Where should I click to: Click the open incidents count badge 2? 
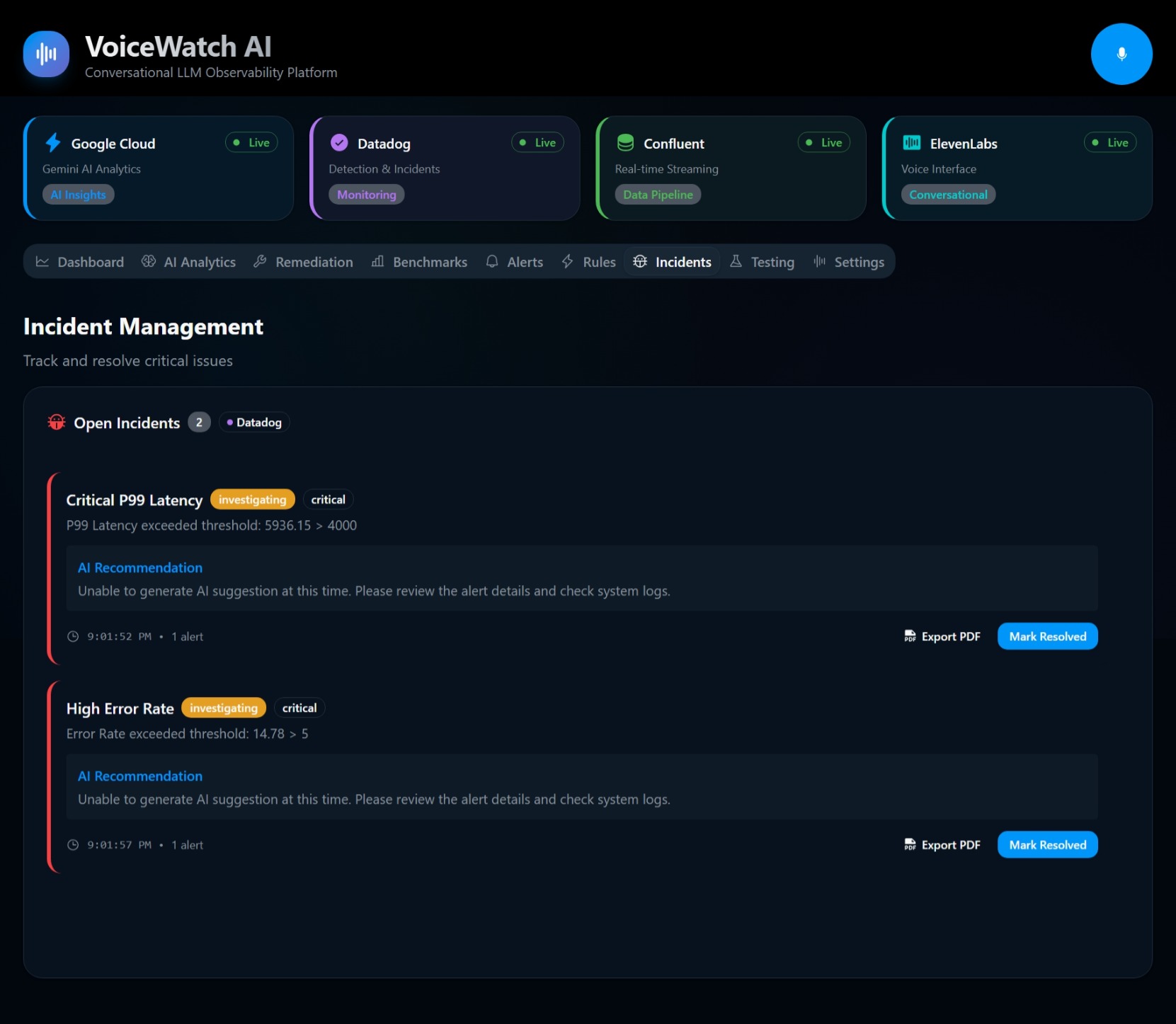click(199, 422)
